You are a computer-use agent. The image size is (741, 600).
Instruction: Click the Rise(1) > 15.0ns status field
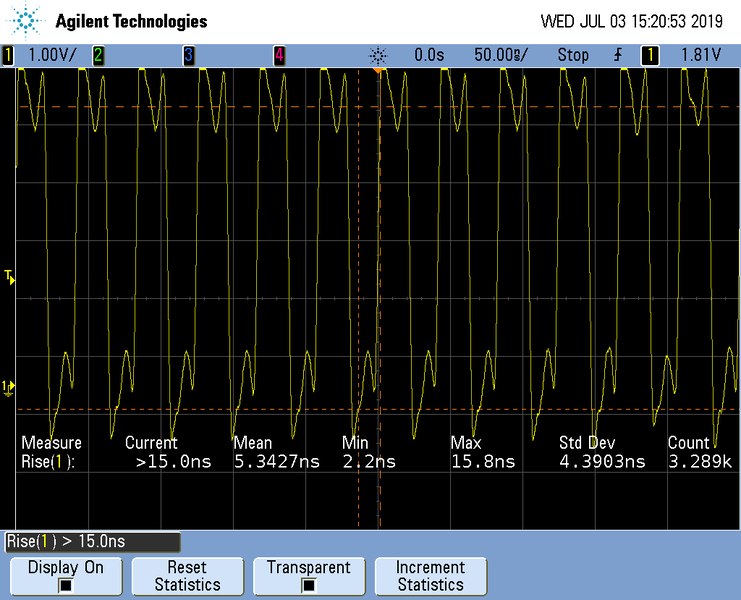92,542
